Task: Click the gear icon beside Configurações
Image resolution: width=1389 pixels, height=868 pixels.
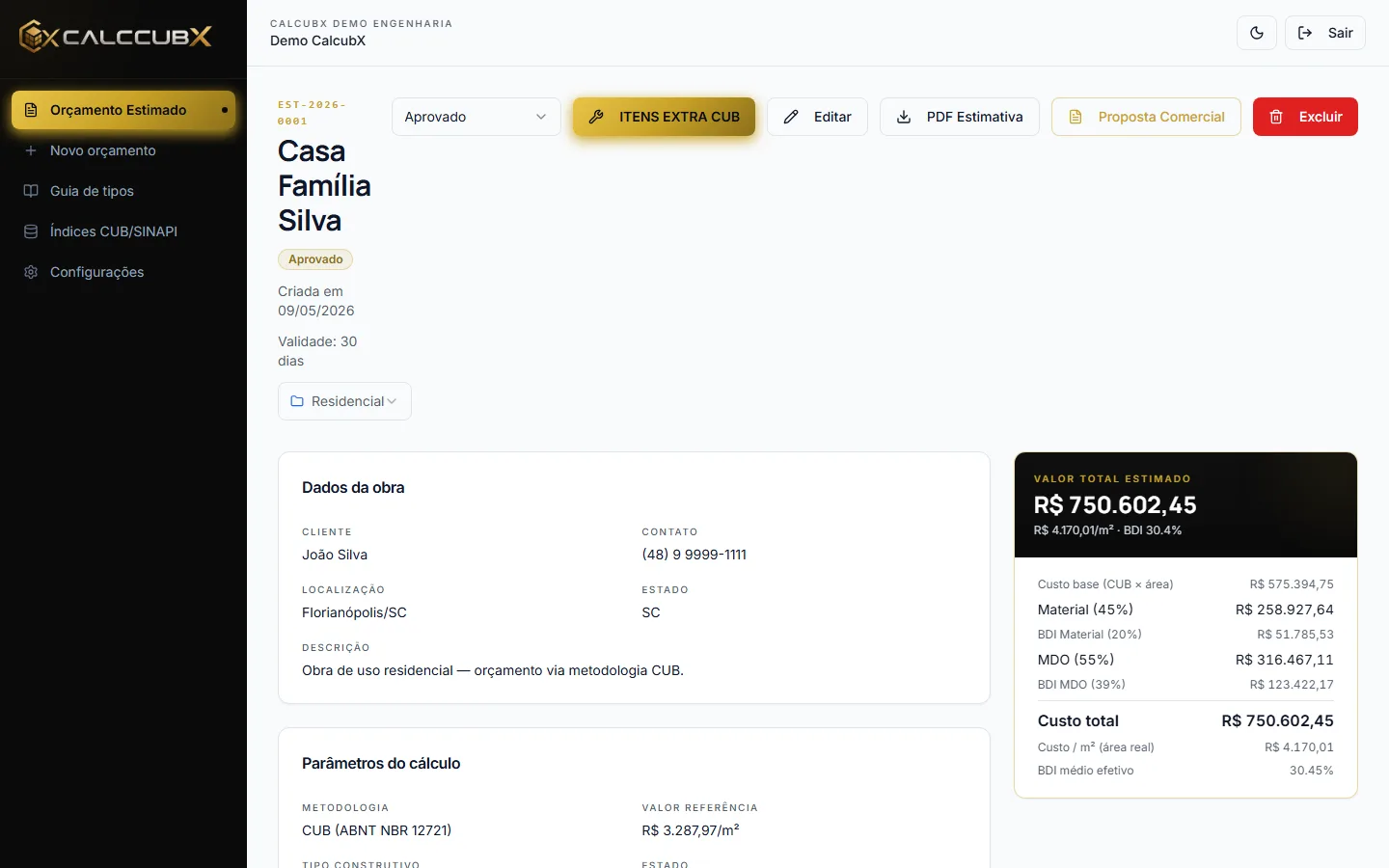Action: click(x=31, y=272)
